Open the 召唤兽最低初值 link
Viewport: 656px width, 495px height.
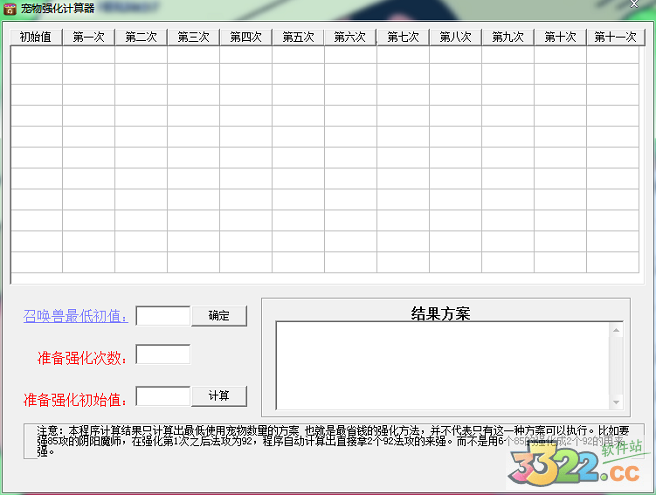75,316
